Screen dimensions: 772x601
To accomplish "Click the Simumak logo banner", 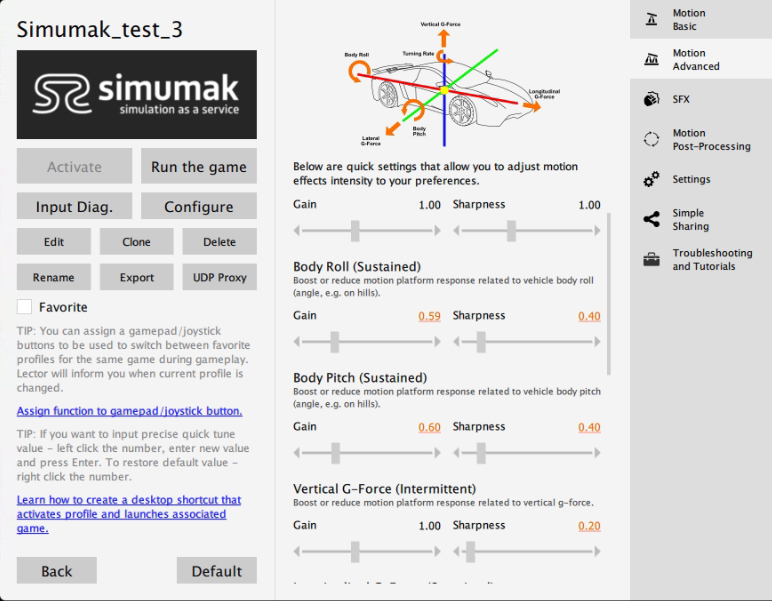I will [137, 95].
